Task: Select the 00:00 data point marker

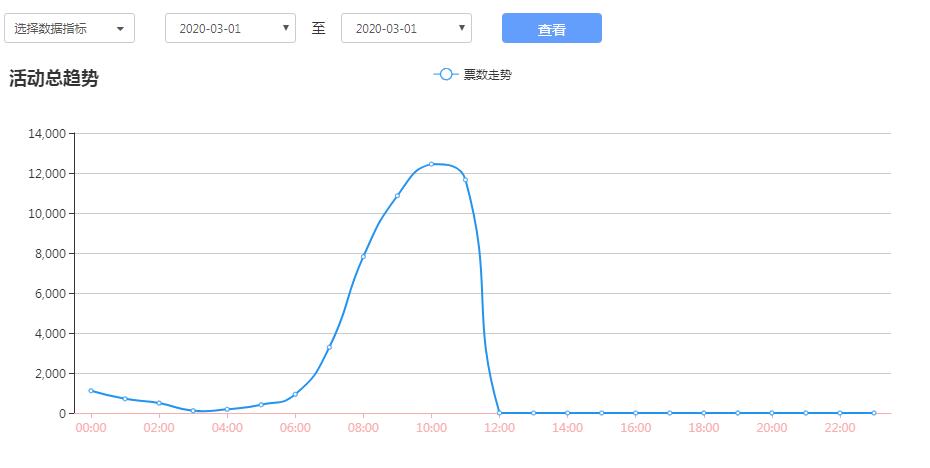Action: pyautogui.click(x=91, y=391)
